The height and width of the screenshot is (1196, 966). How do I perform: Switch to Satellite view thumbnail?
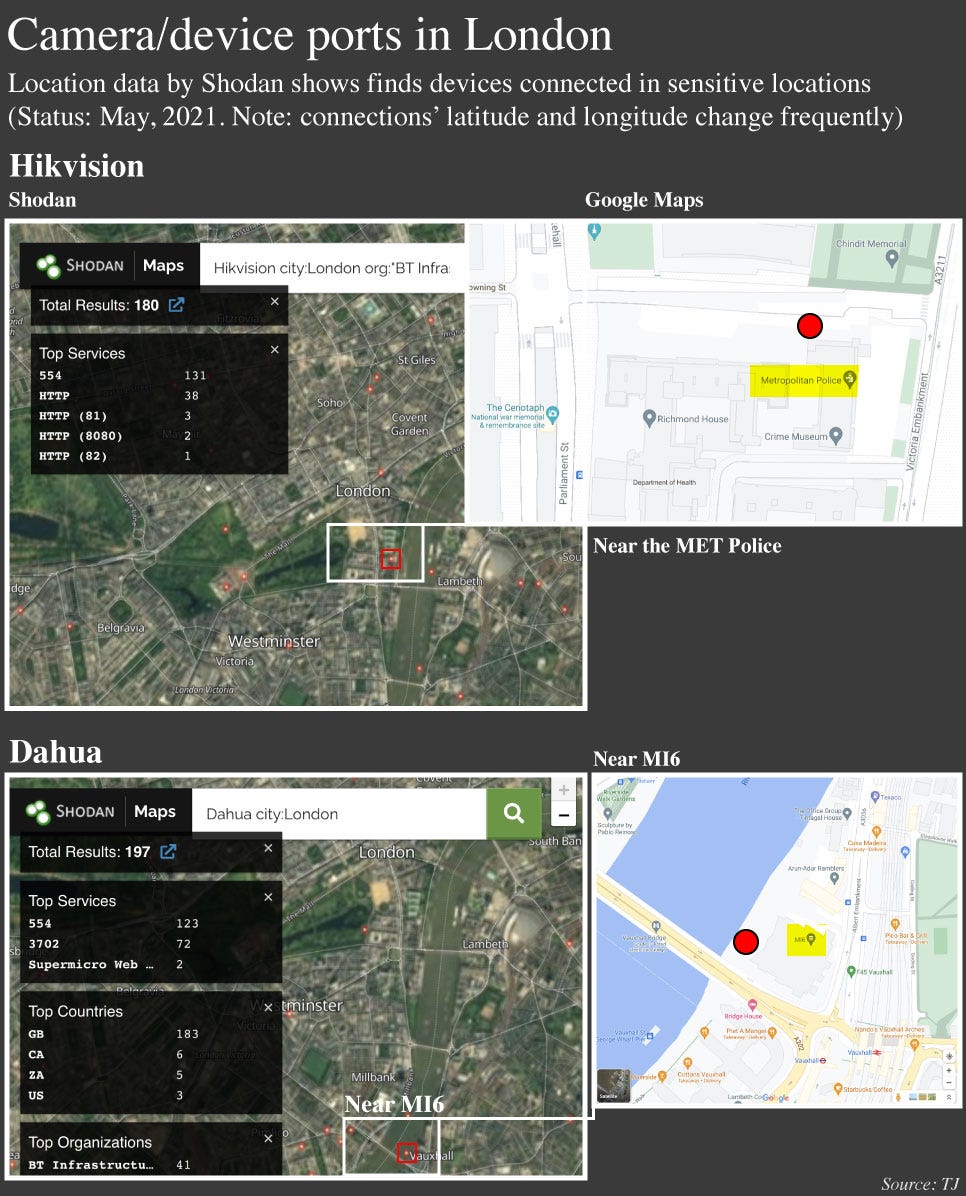point(613,1085)
